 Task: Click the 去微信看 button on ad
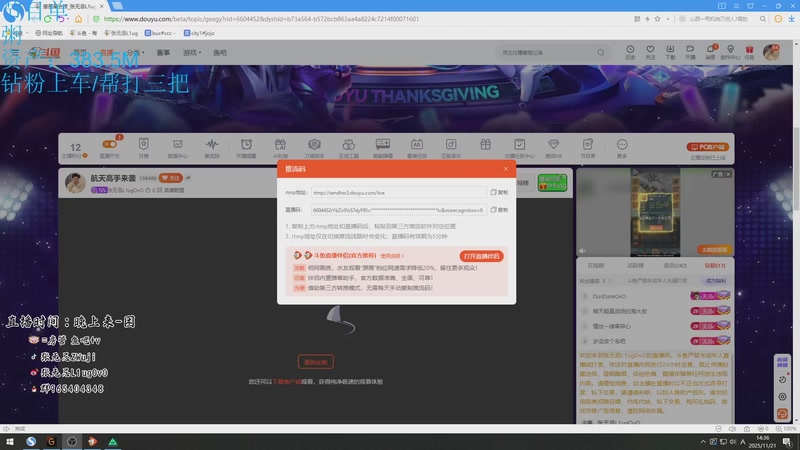click(x=714, y=249)
